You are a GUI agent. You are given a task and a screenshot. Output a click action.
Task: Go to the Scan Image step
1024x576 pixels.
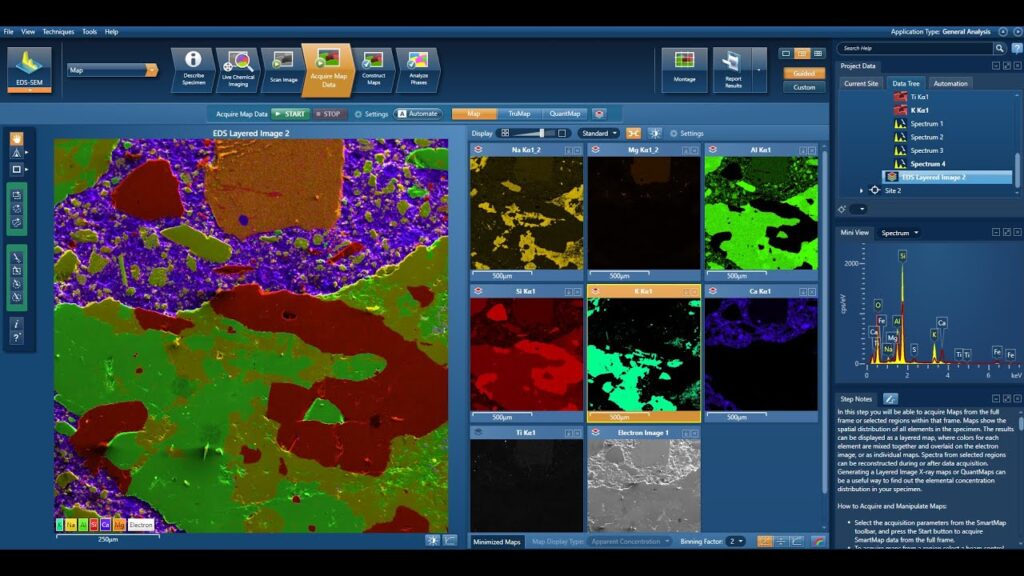pos(283,66)
